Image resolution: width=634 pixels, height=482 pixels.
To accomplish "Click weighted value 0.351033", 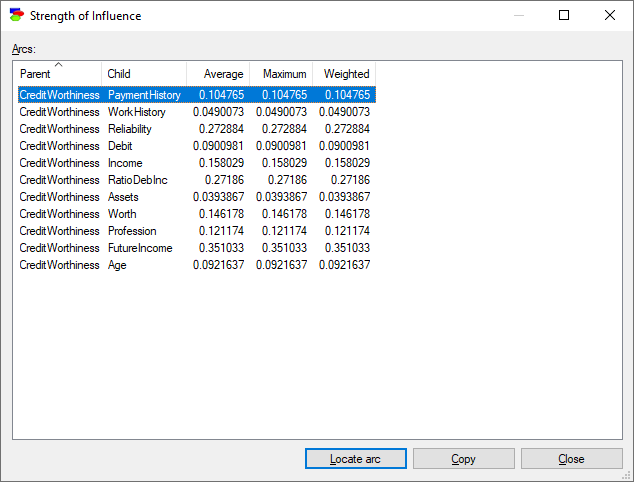I will (x=347, y=247).
